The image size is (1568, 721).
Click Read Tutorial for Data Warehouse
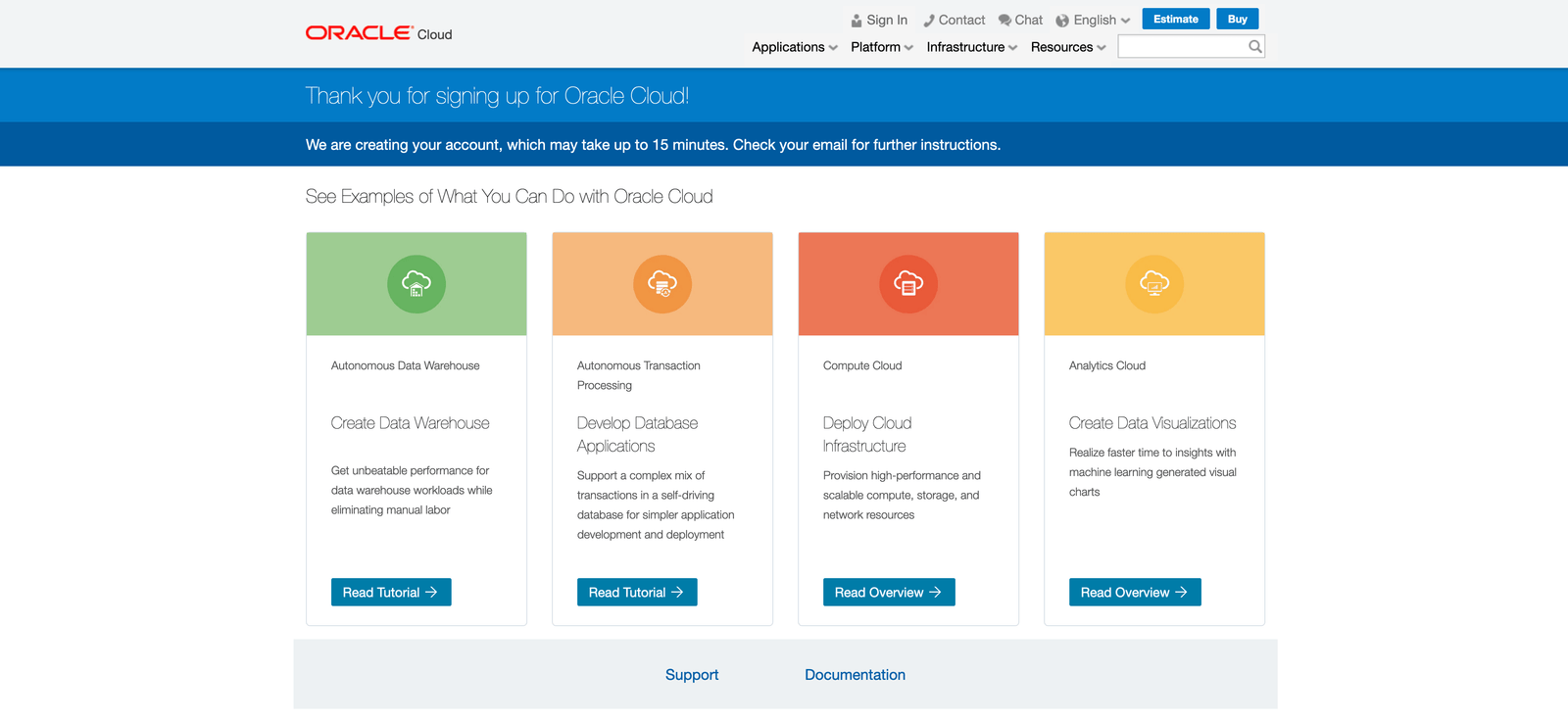pyautogui.click(x=391, y=593)
